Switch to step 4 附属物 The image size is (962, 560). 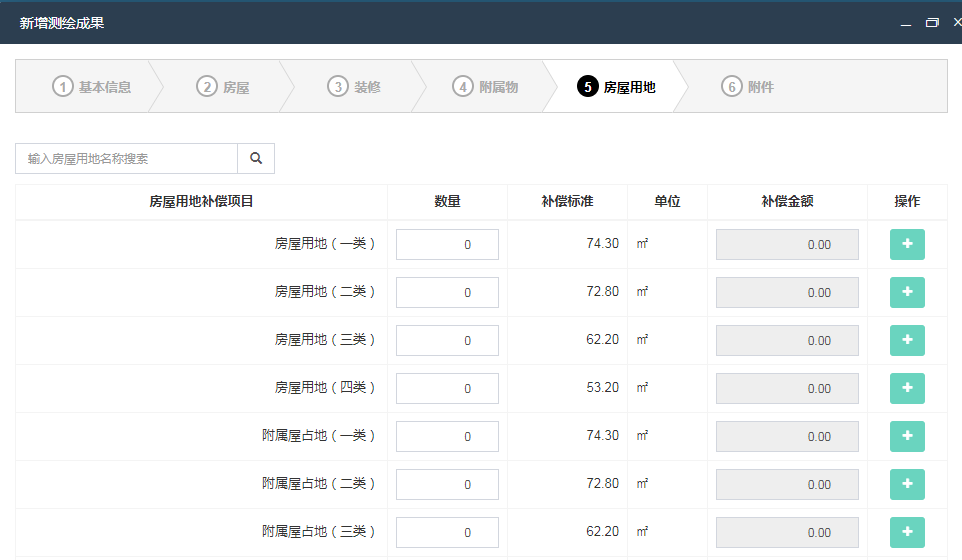tap(485, 86)
